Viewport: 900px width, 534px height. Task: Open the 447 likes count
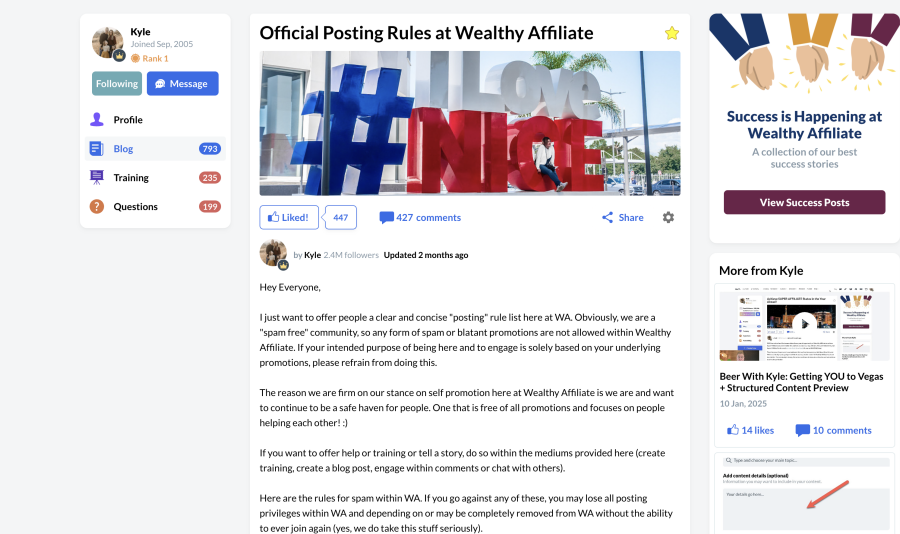tap(340, 217)
